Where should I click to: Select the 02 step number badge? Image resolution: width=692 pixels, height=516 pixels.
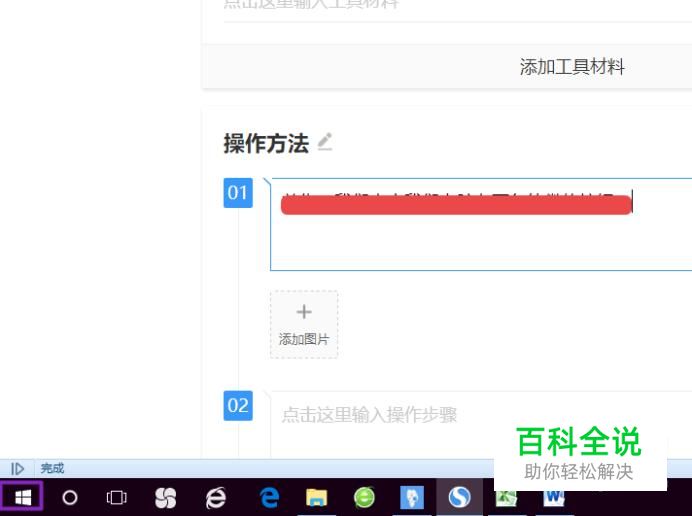click(x=238, y=406)
